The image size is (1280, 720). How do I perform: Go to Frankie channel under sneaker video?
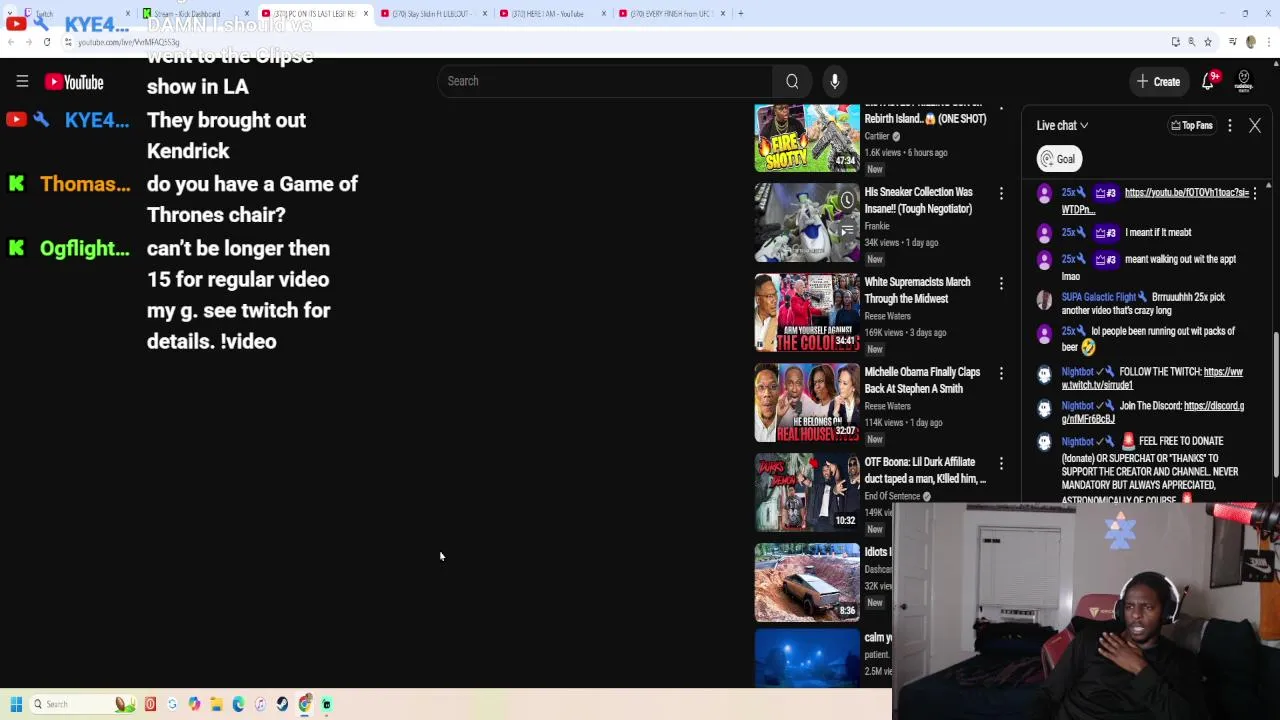(877, 226)
